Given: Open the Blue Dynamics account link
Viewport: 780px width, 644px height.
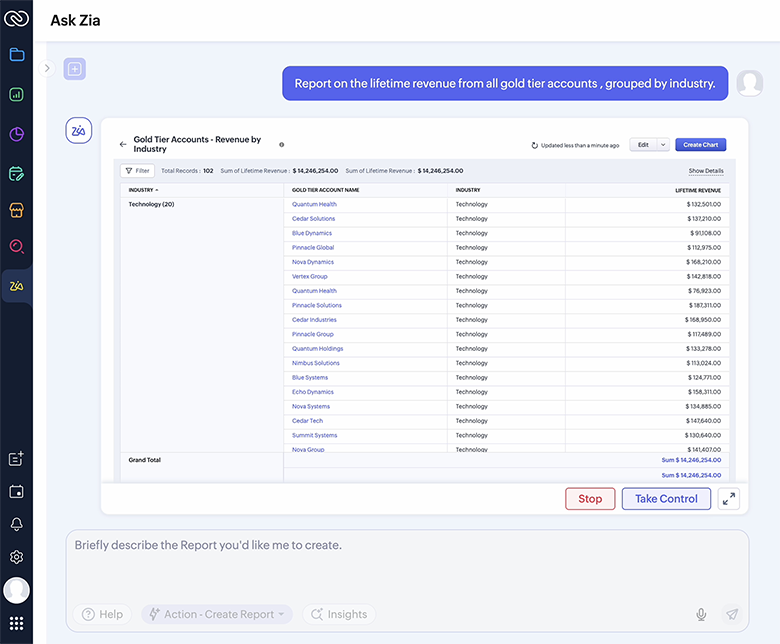Looking at the screenshot, I should tap(312, 233).
